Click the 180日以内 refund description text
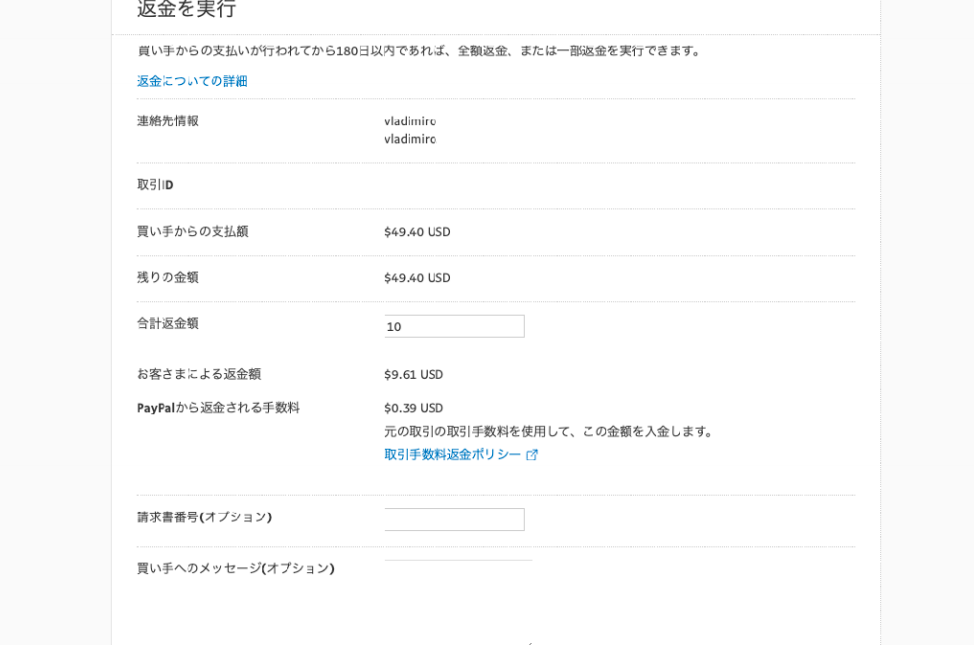 point(420,51)
